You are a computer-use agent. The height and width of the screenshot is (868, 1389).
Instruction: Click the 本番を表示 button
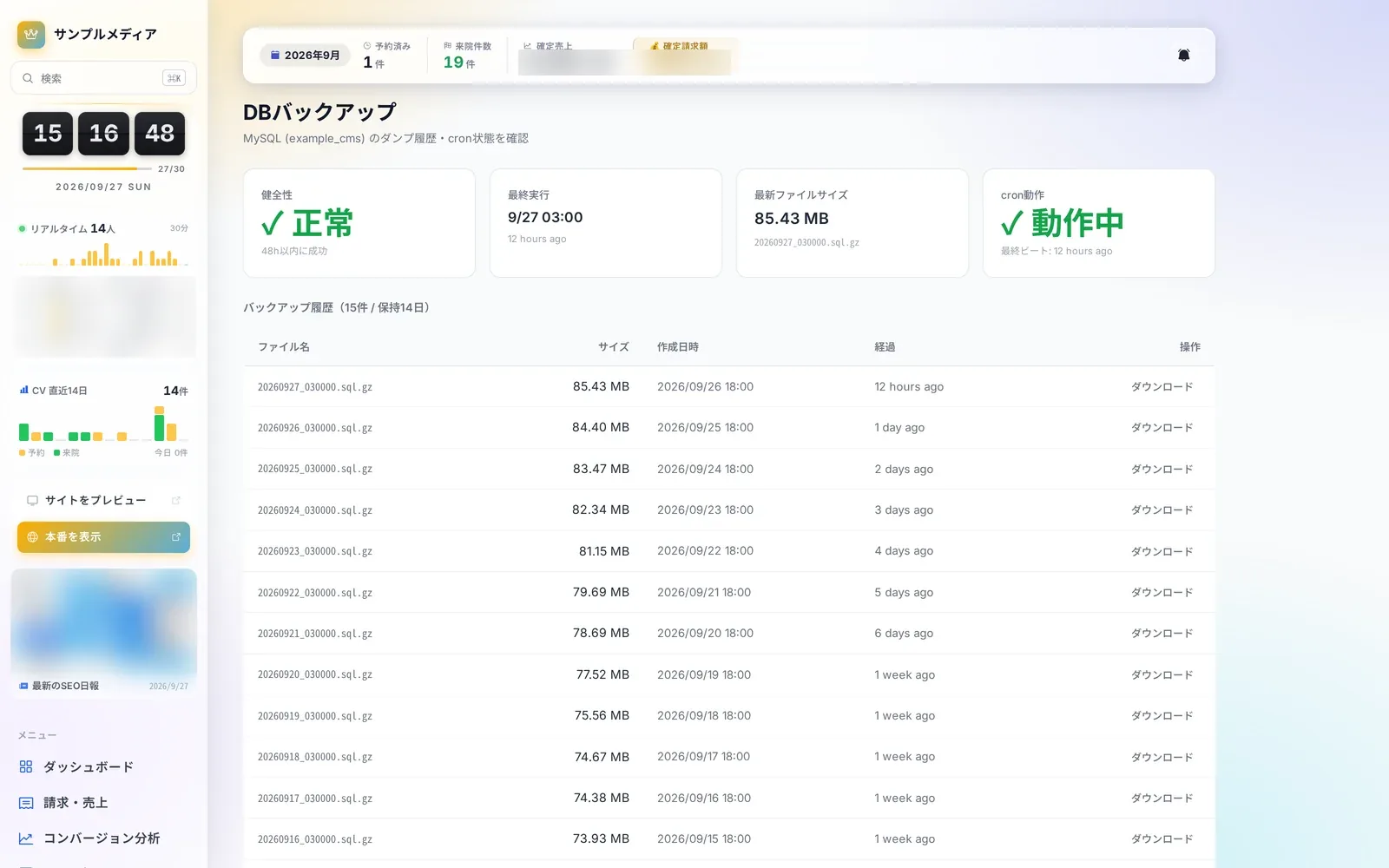103,537
